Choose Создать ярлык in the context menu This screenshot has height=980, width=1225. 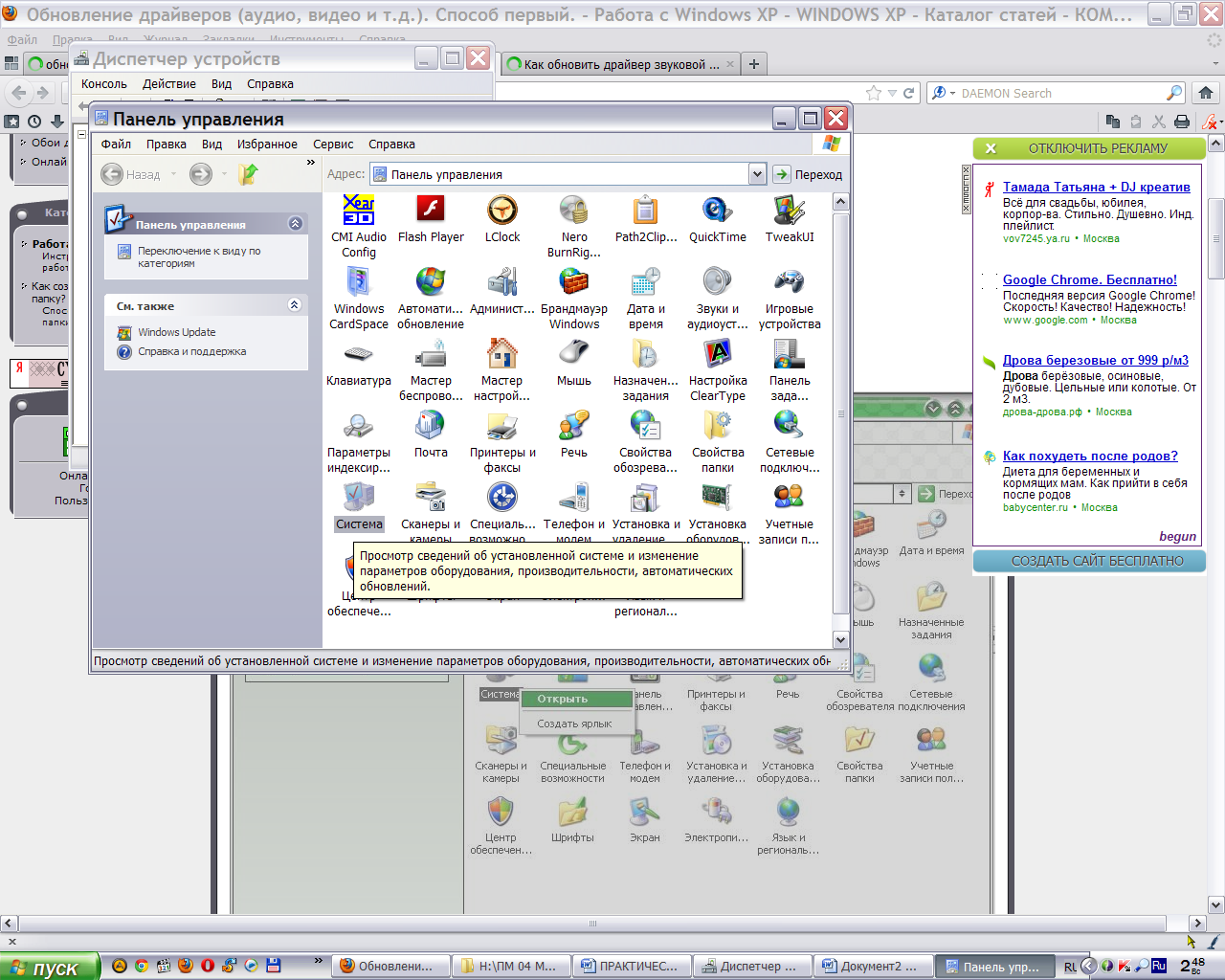click(575, 724)
